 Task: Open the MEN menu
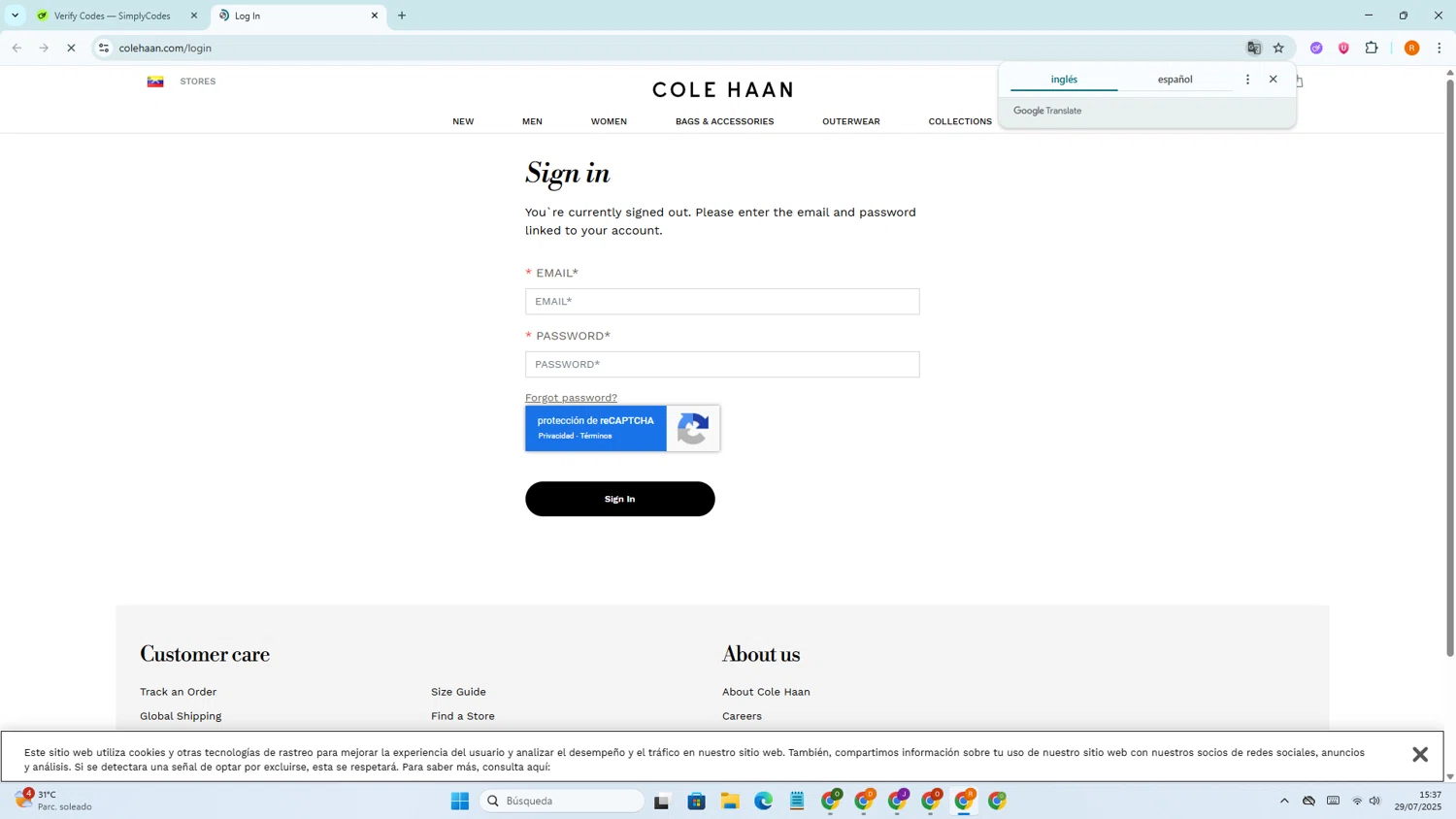click(x=532, y=121)
